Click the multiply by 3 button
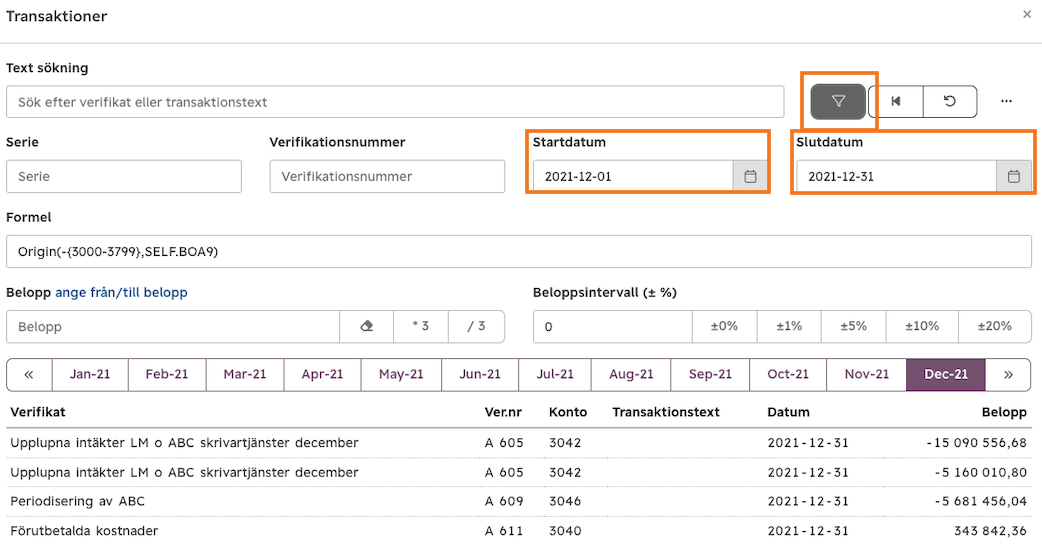Image resolution: width=1042 pixels, height=544 pixels. pyautogui.click(x=421, y=327)
